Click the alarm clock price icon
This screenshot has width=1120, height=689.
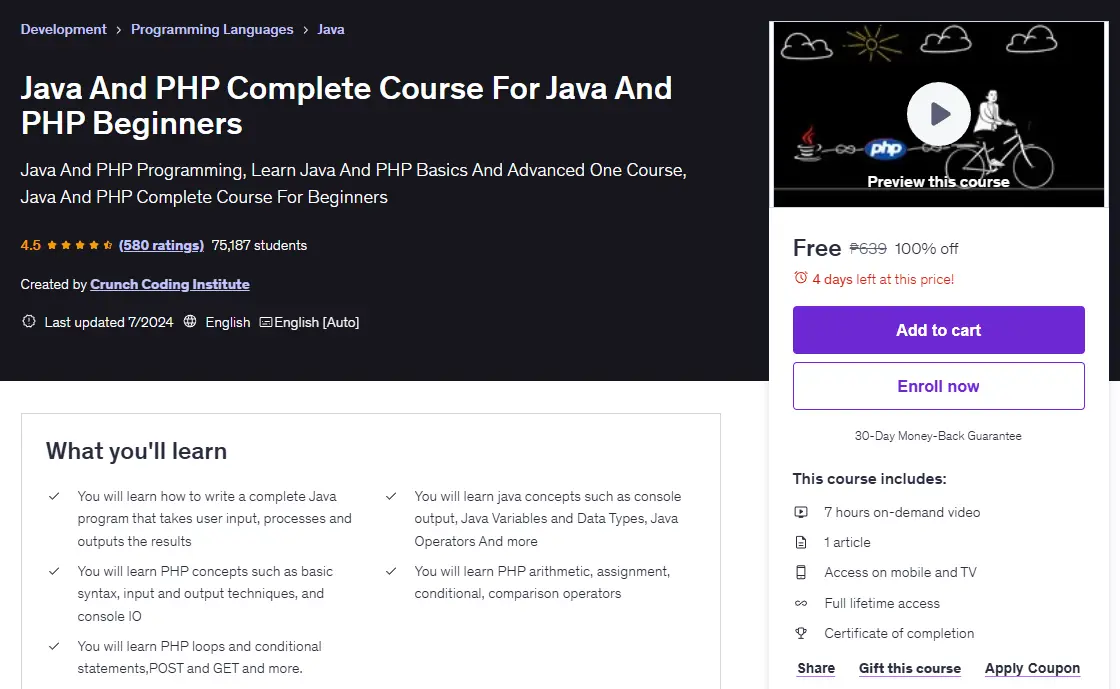[x=801, y=278]
